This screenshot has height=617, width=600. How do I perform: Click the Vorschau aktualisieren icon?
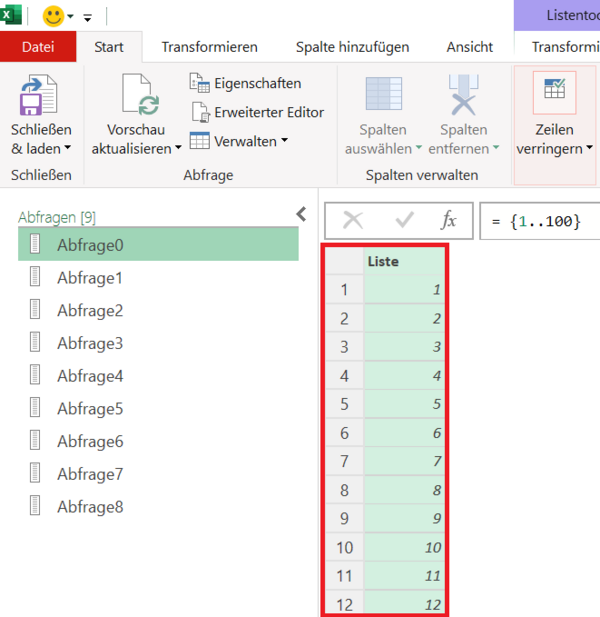pos(141,96)
